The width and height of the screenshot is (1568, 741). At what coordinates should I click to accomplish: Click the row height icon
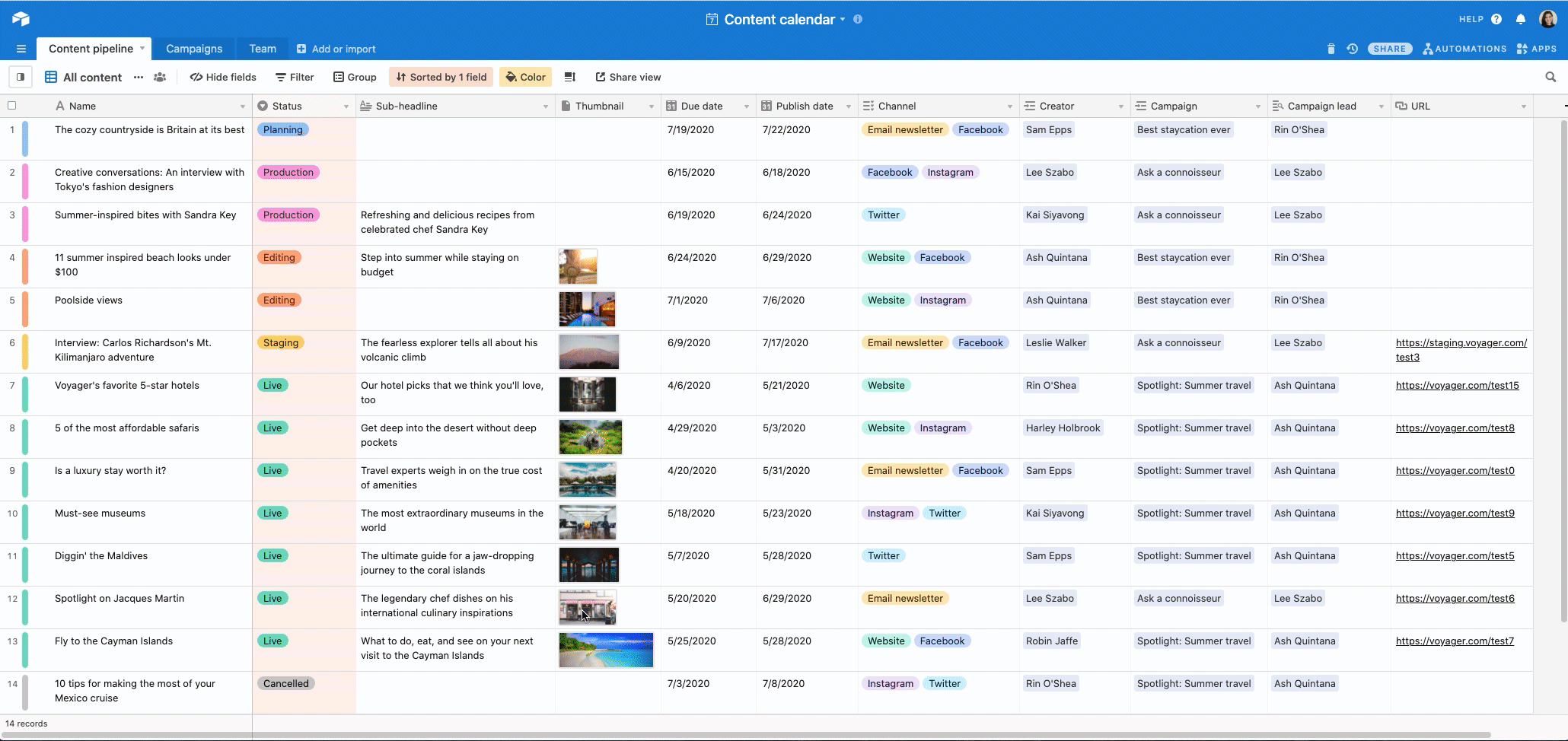pos(569,77)
